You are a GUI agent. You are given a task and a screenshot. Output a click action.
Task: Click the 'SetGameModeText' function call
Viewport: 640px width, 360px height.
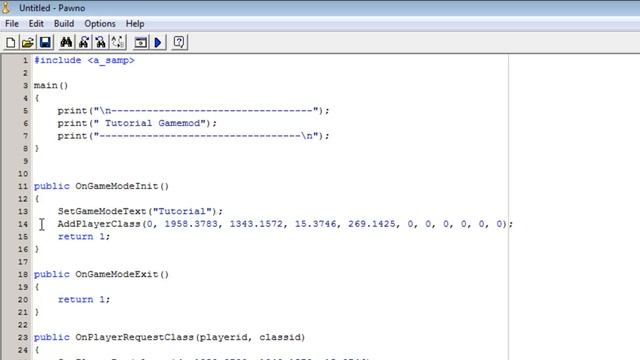(x=102, y=211)
